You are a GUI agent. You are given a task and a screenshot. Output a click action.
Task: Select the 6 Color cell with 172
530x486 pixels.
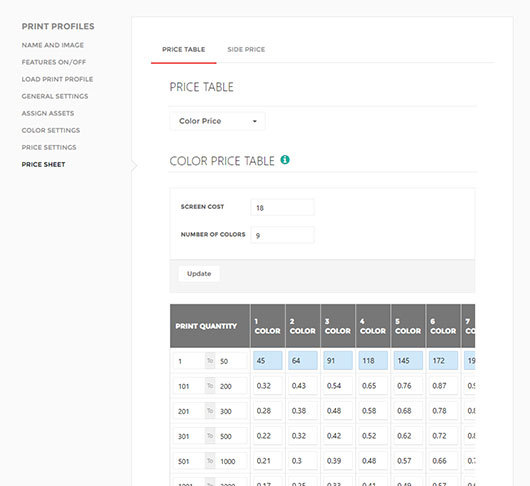click(x=443, y=361)
